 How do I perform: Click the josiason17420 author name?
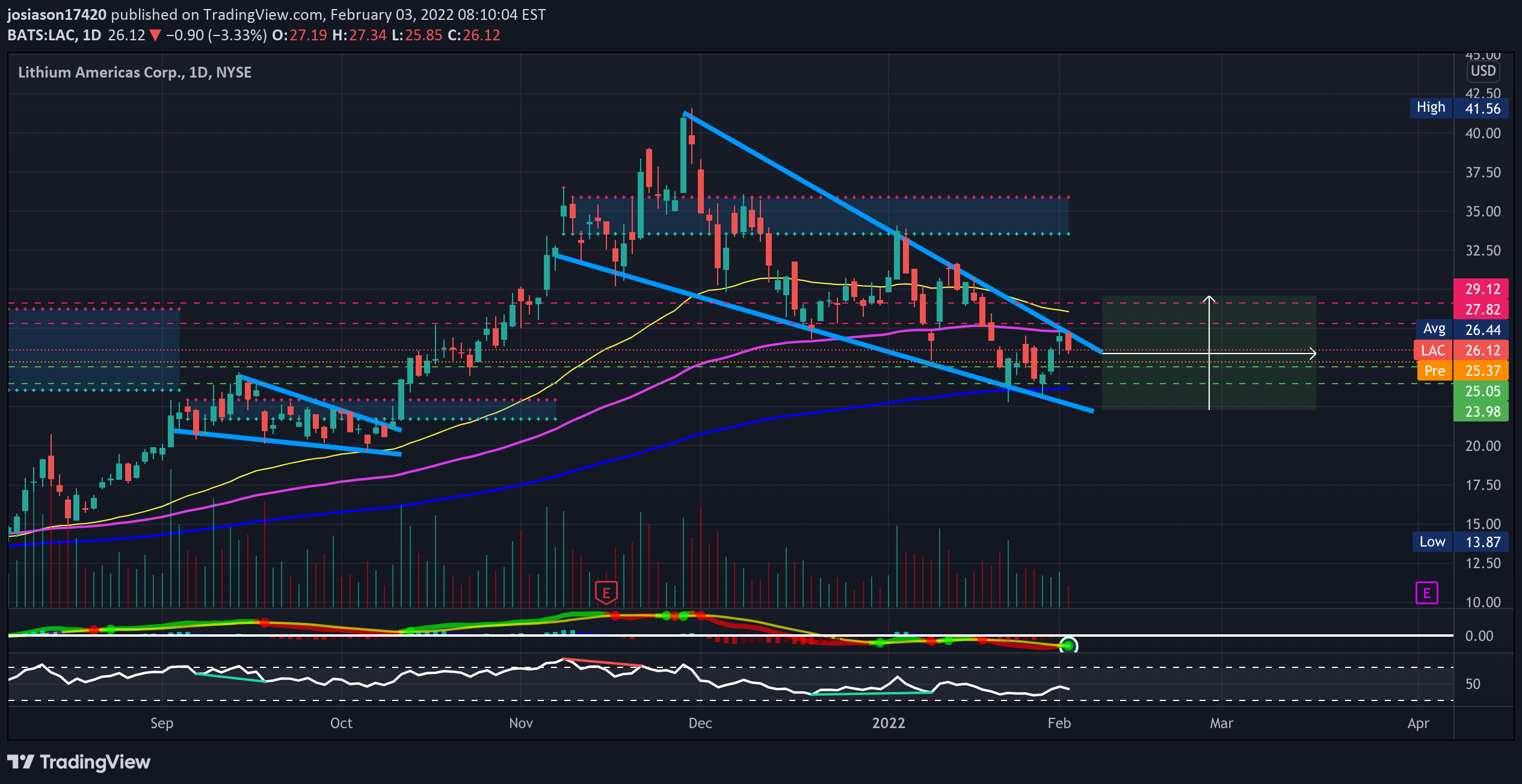57,14
